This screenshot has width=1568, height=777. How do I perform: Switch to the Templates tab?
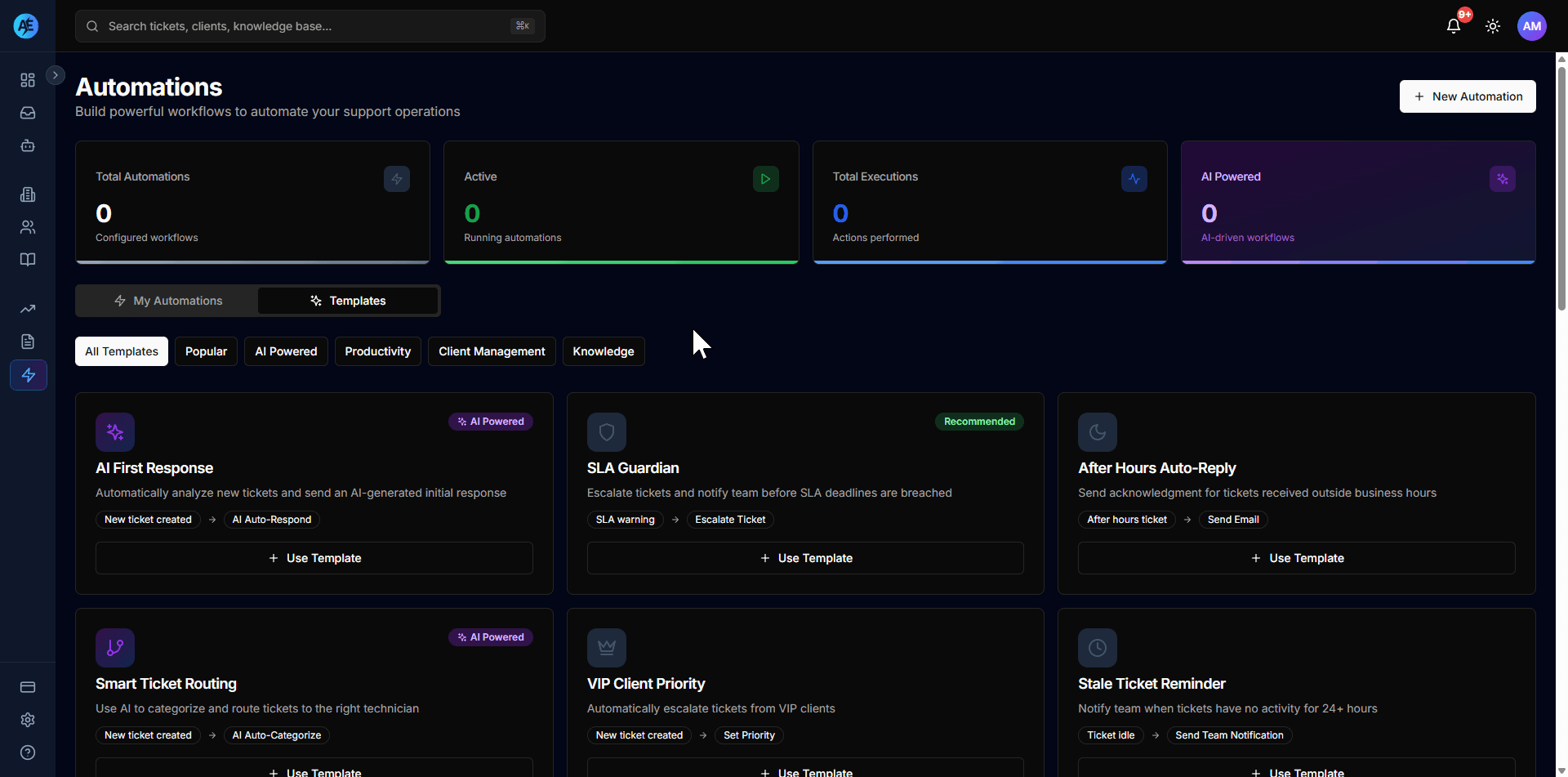coord(348,300)
